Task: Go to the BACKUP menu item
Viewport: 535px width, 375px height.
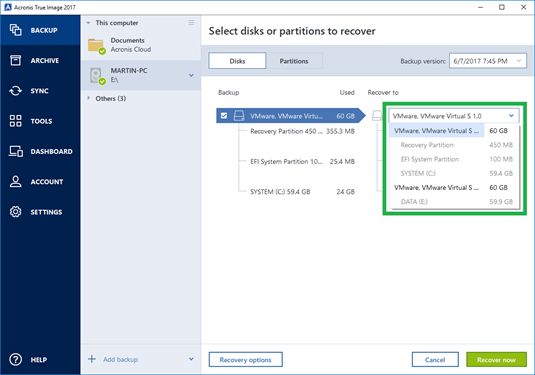Action: [40, 30]
